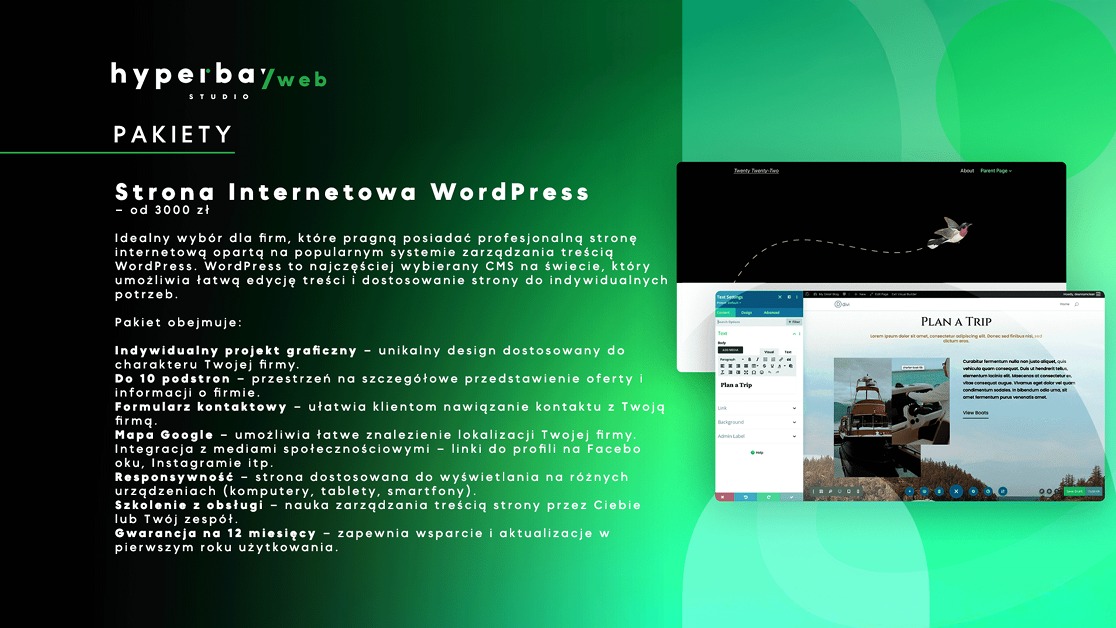
Task: Click the blue close X in the page builder bar
Action: click(x=956, y=491)
